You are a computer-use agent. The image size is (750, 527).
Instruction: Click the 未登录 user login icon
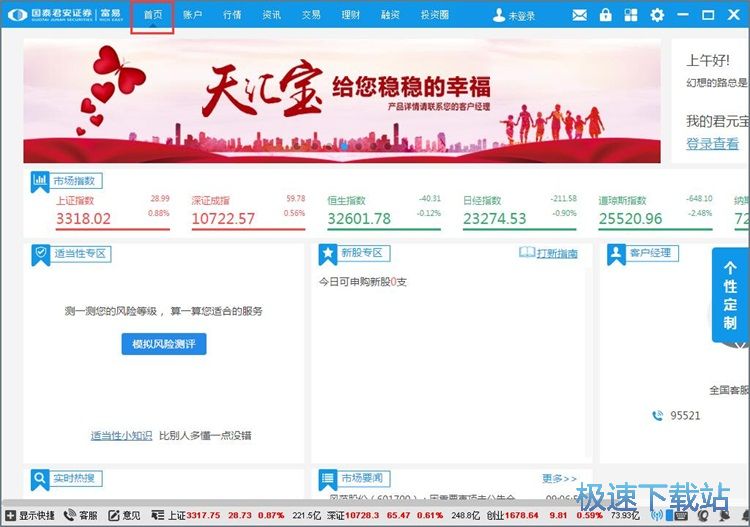pyautogui.click(x=500, y=16)
